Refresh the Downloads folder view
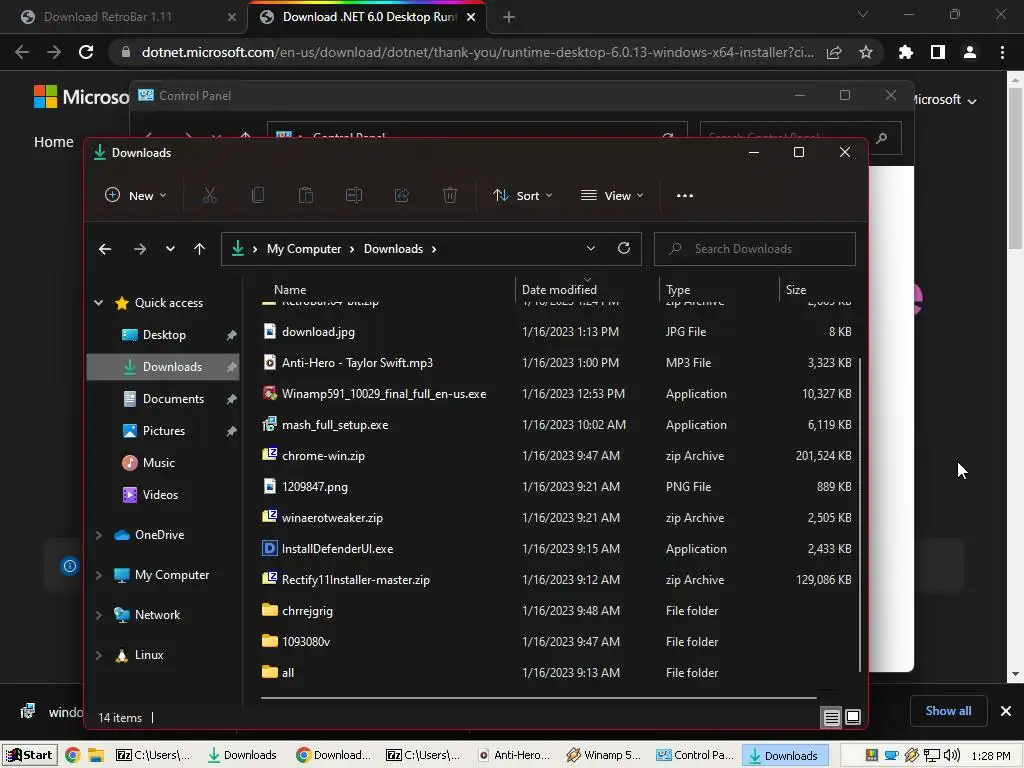The width and height of the screenshot is (1024, 768). click(x=624, y=248)
